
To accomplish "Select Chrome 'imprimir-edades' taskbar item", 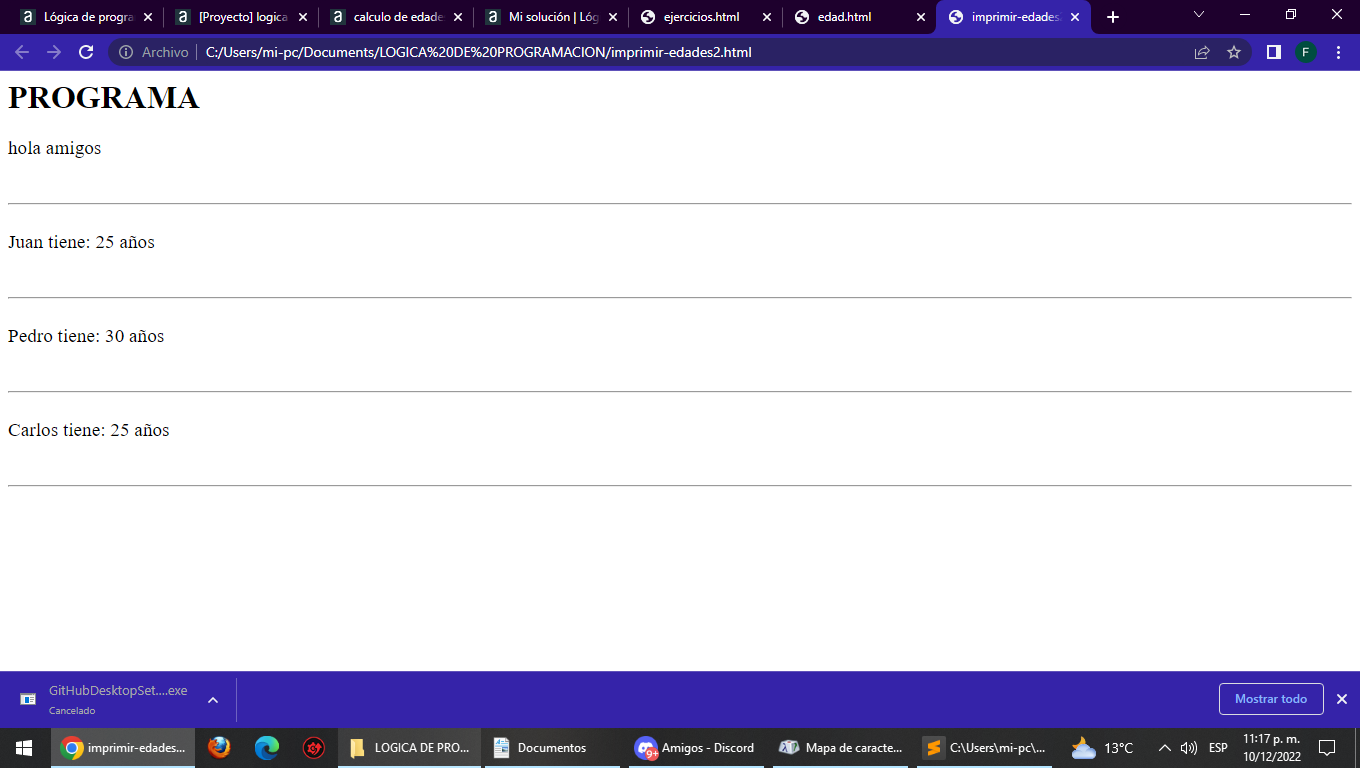I will (x=123, y=748).
